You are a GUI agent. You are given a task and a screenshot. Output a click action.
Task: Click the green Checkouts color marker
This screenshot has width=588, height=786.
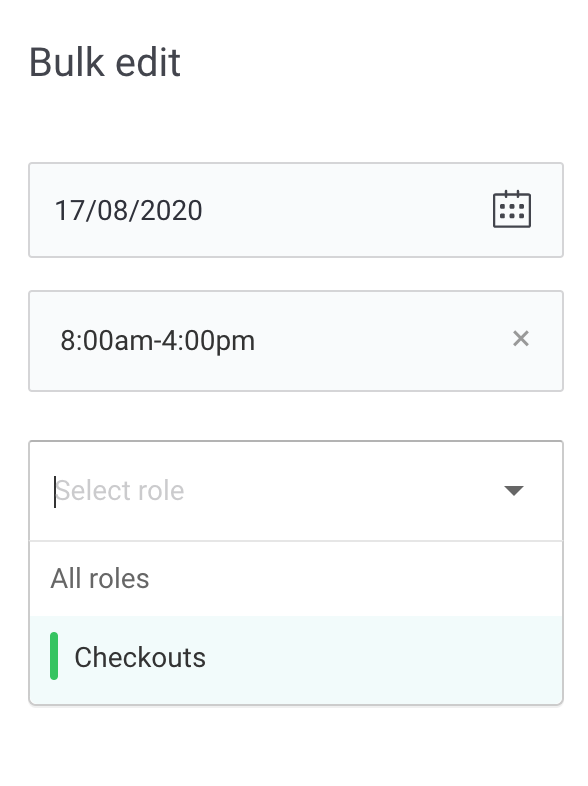click(54, 656)
